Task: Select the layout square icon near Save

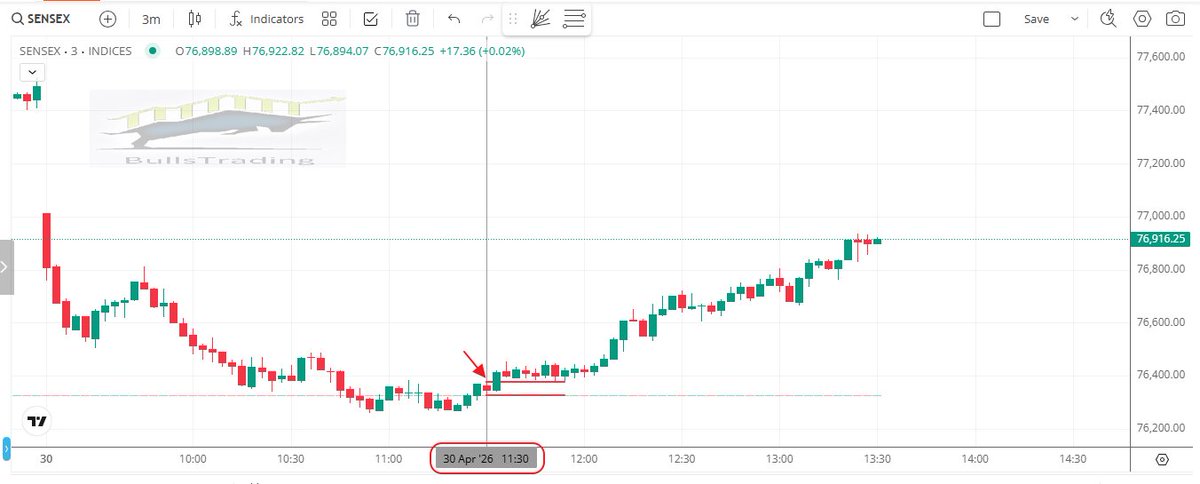Action: click(x=992, y=19)
